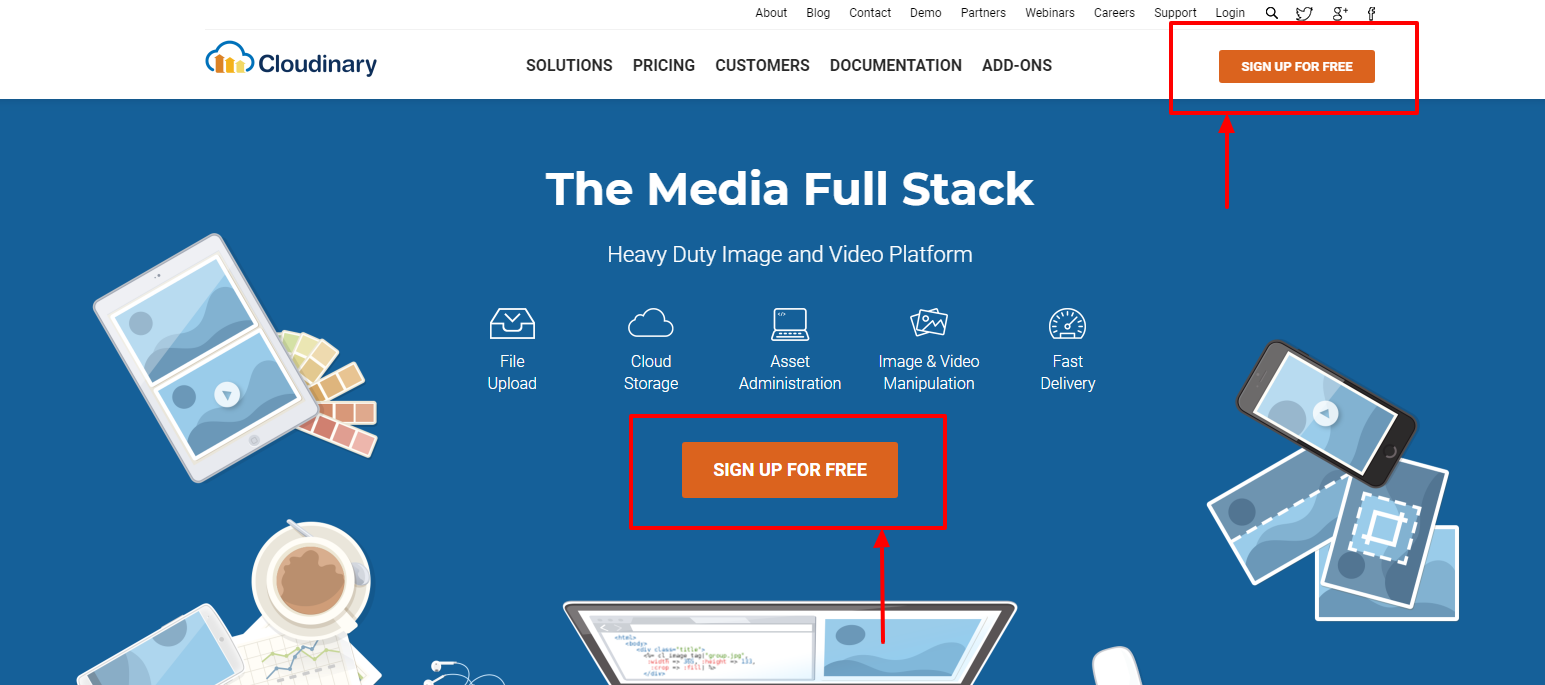
Task: Open the Login link
Action: [x=1230, y=13]
